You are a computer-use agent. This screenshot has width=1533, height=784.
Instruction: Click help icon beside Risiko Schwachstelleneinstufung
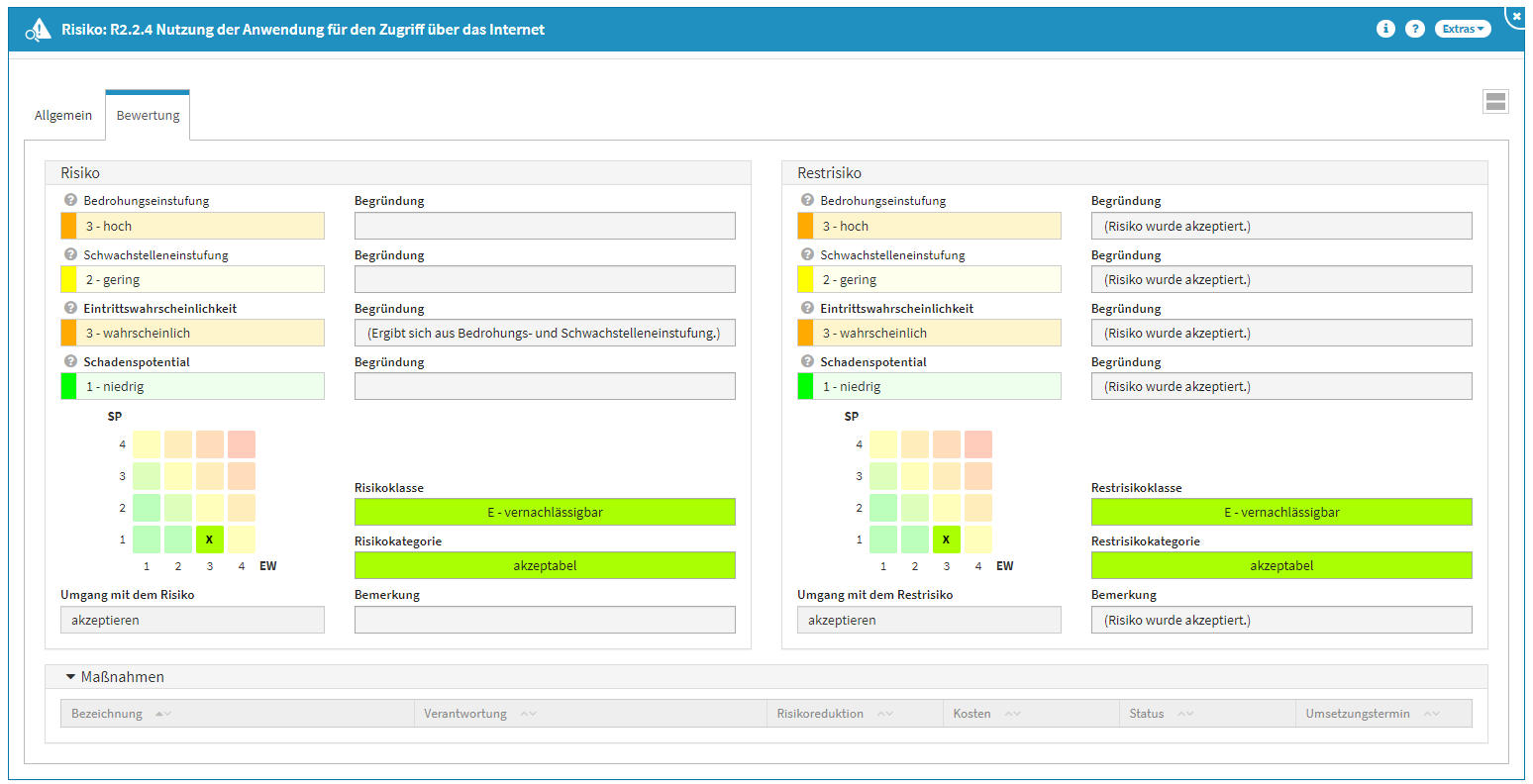coord(70,254)
